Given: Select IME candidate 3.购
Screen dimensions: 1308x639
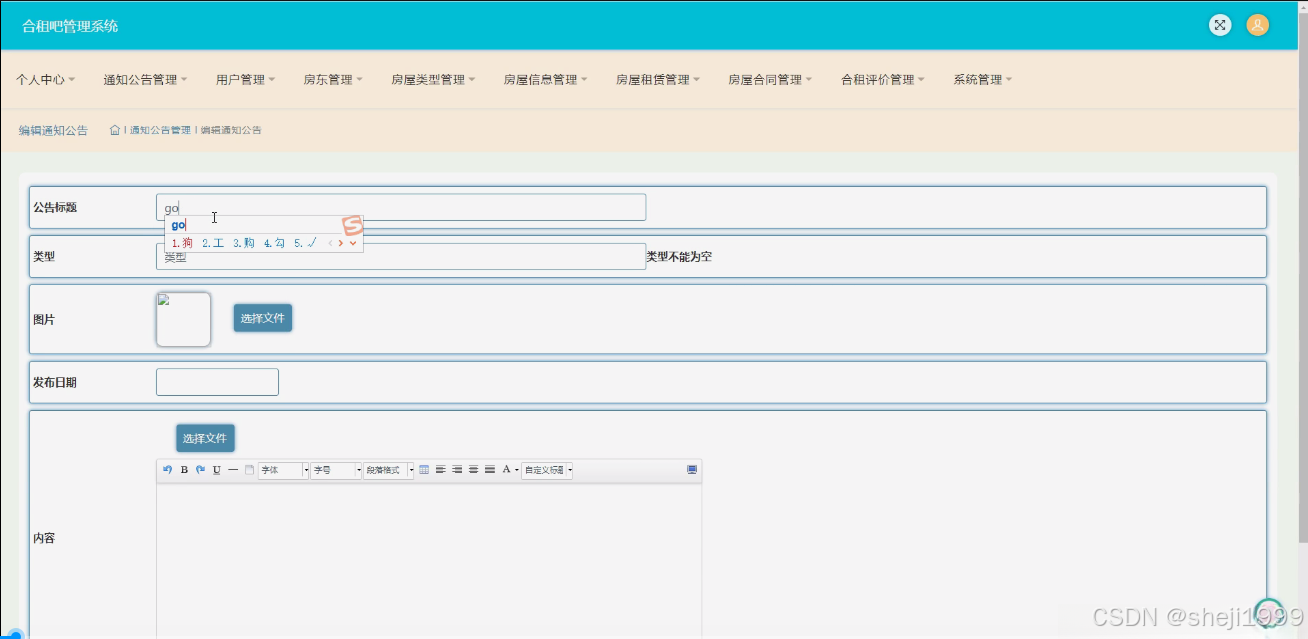Looking at the screenshot, I should click(244, 243).
